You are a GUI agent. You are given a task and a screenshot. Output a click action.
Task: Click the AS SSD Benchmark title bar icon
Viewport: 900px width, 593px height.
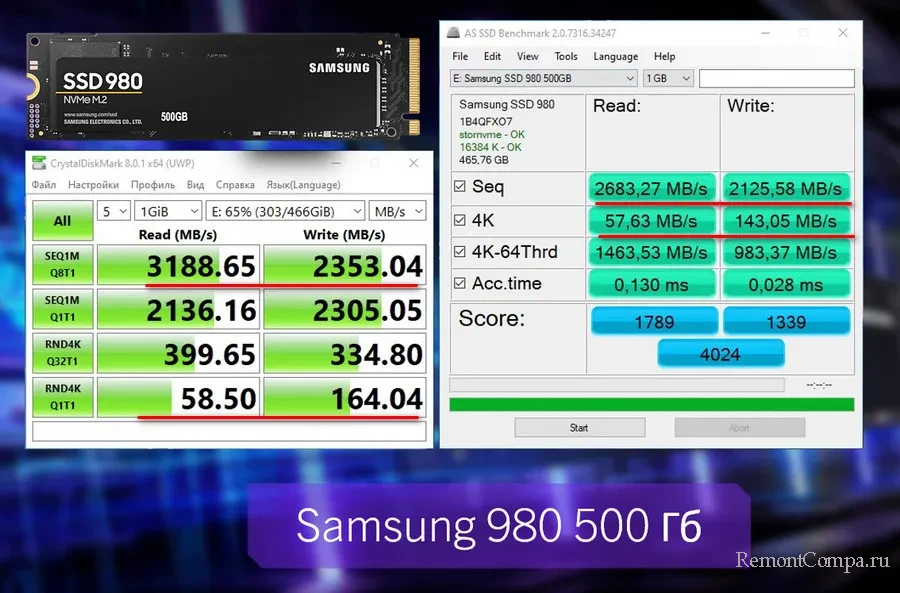(453, 33)
